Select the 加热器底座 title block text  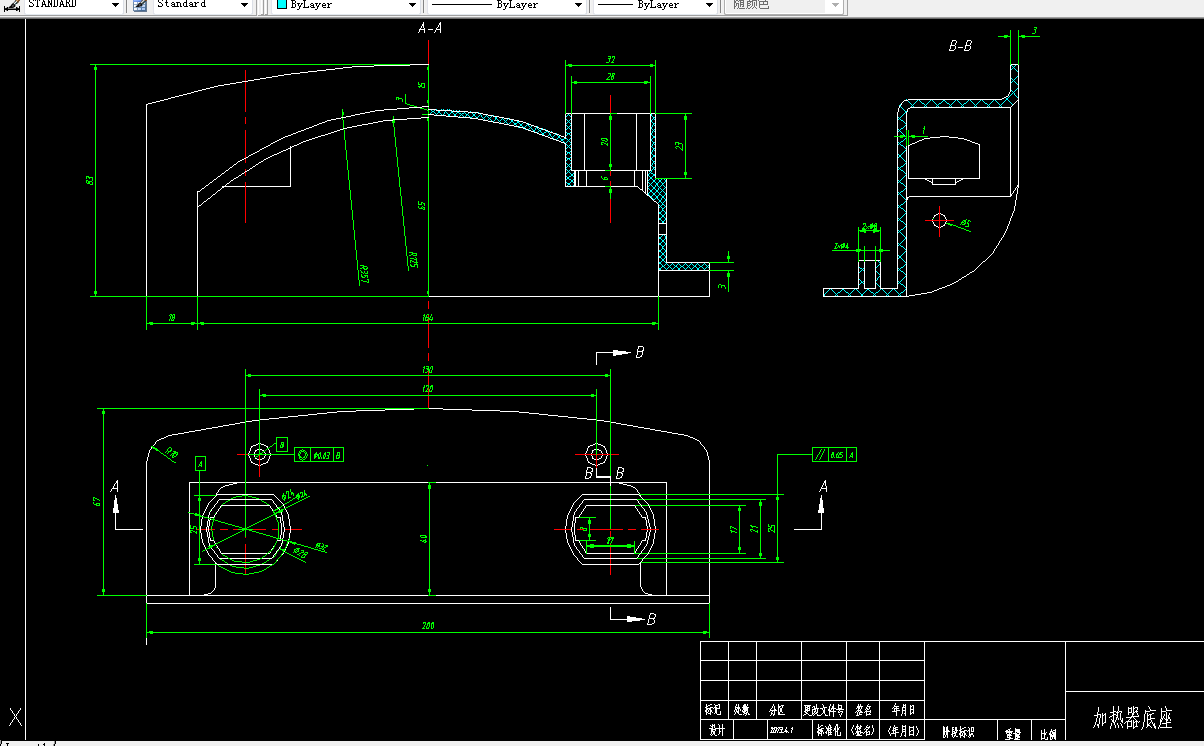tap(1132, 717)
